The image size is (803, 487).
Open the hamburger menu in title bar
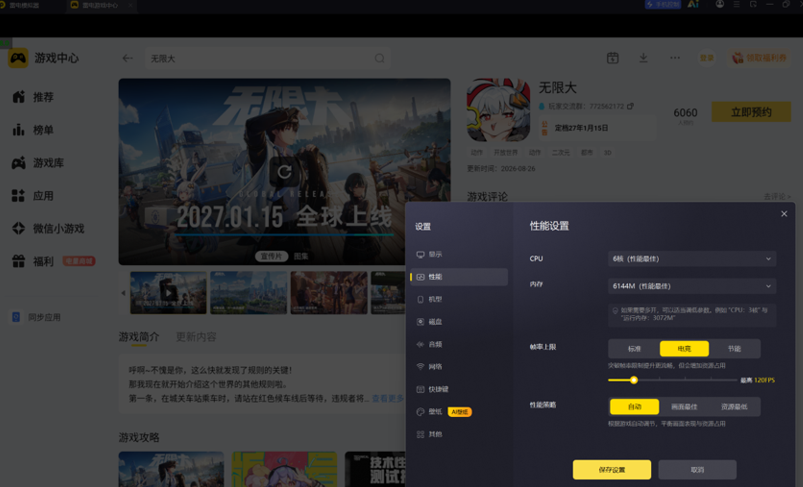pos(737,4)
